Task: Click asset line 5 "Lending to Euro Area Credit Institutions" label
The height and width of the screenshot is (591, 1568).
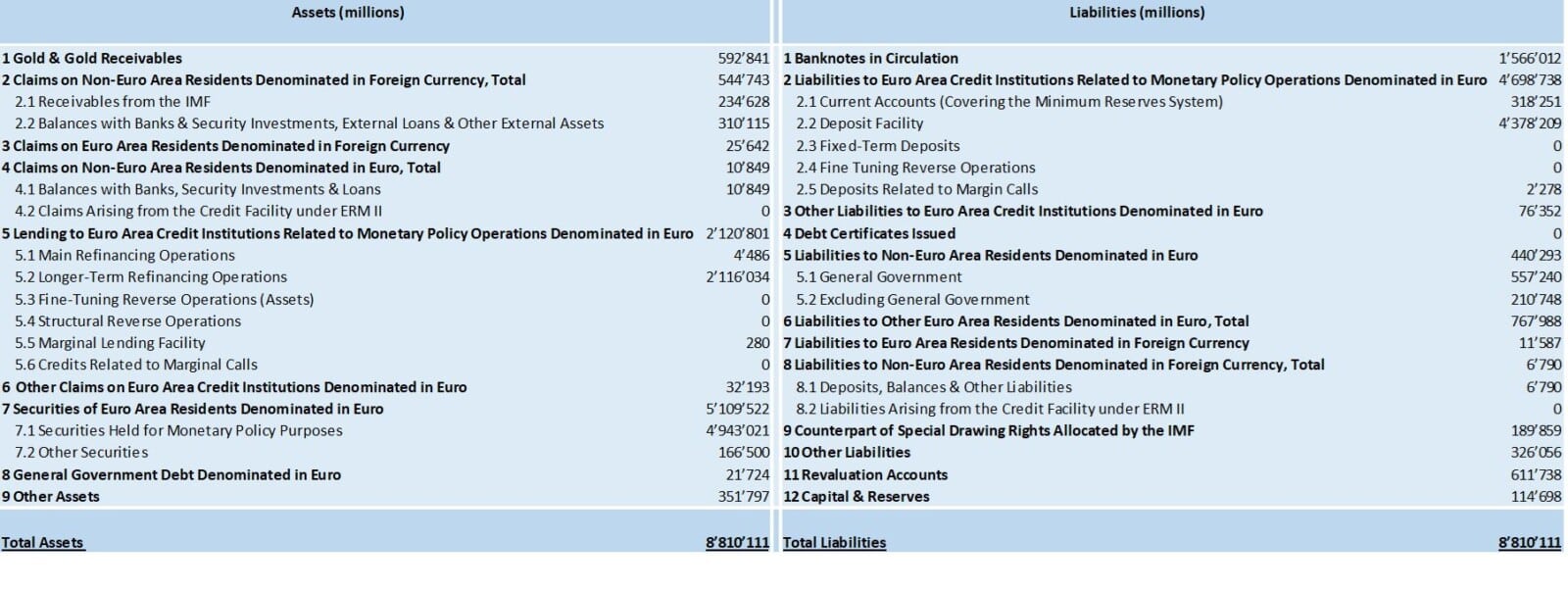Action: point(348,233)
